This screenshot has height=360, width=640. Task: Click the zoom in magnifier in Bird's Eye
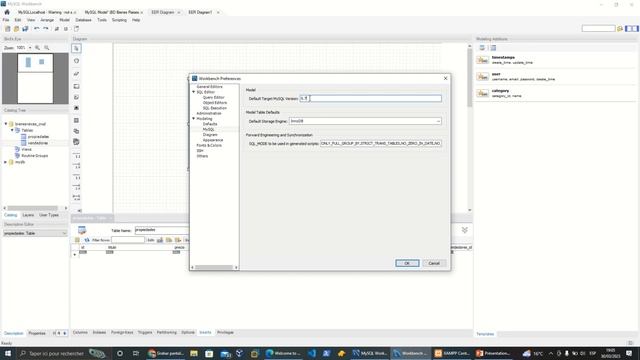(x=38, y=48)
